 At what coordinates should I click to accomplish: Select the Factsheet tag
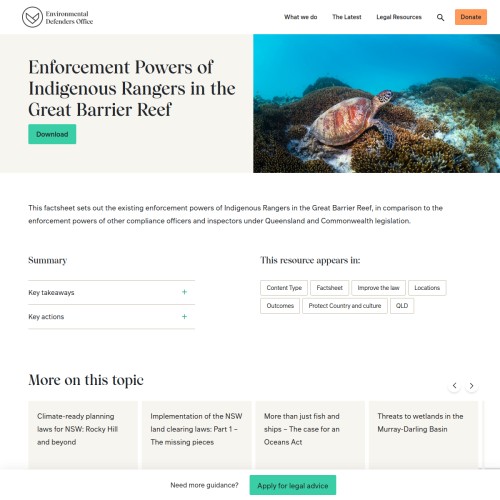(329, 288)
